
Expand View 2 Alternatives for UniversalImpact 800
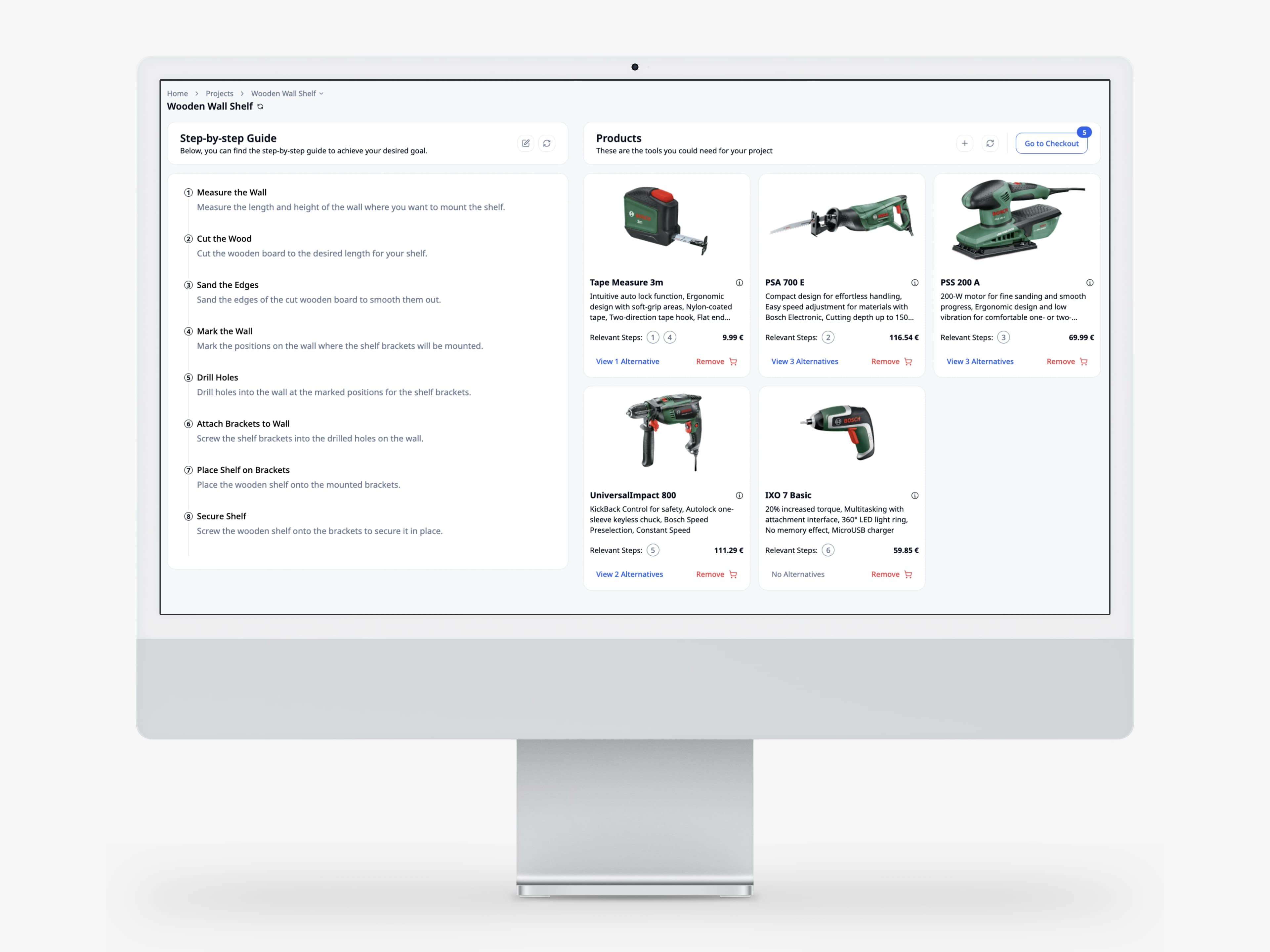click(629, 575)
